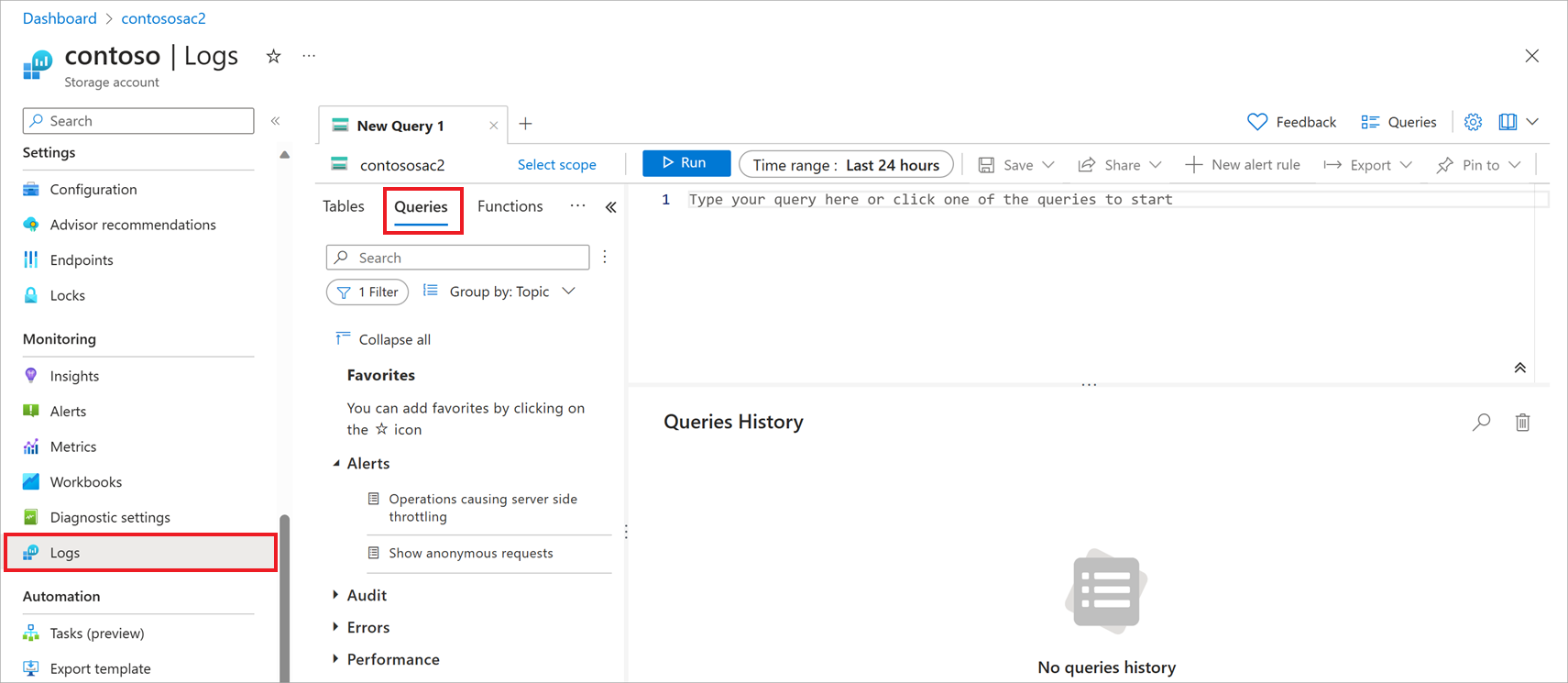Open options menu beside queries search

click(605, 258)
